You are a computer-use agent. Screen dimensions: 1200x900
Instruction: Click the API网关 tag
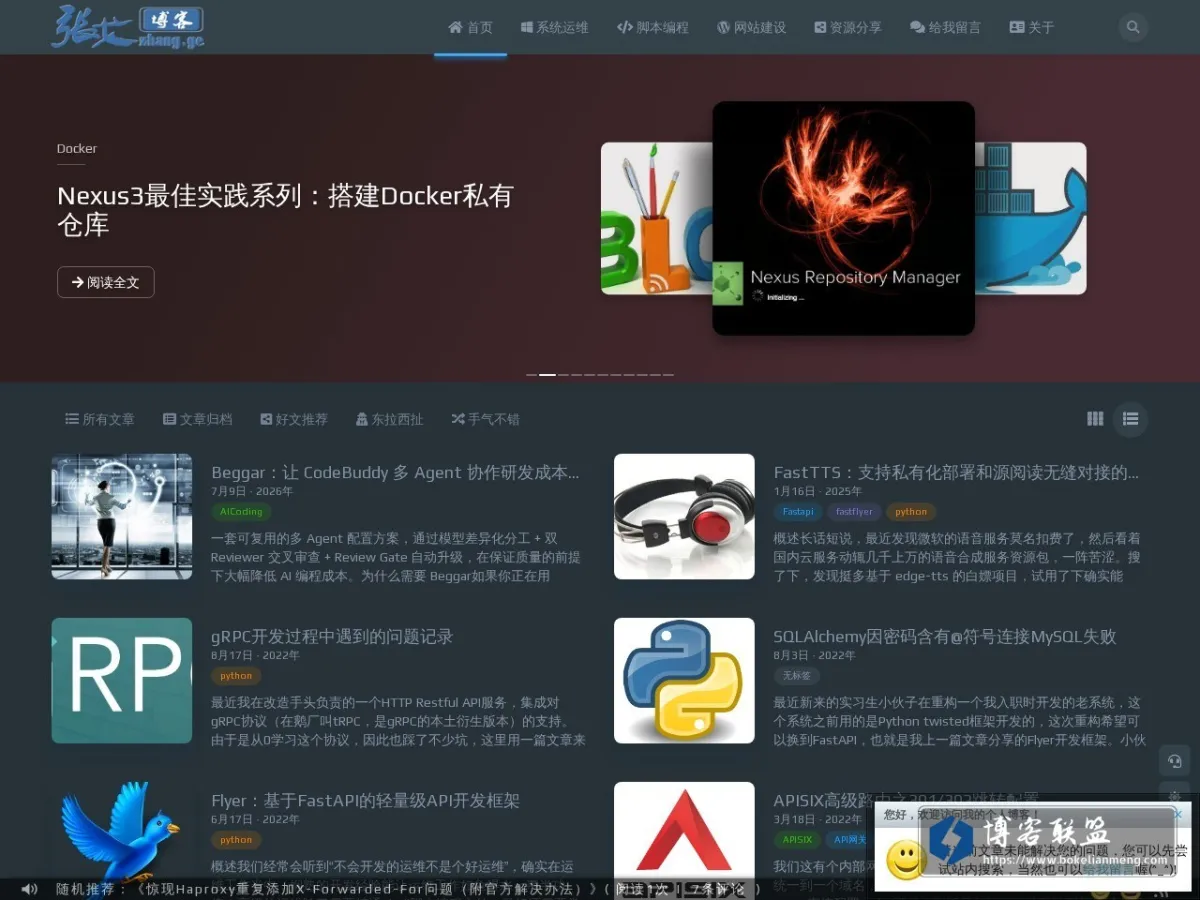click(x=850, y=839)
